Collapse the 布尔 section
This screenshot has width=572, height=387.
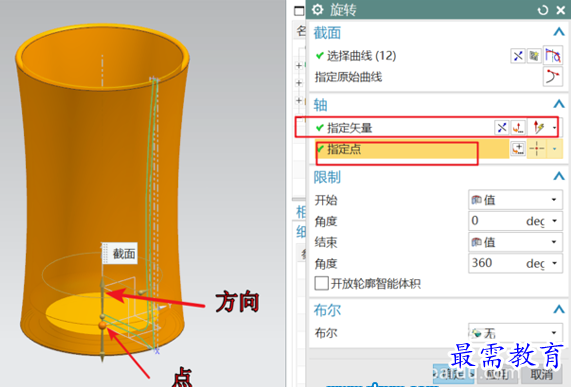pos(559,310)
